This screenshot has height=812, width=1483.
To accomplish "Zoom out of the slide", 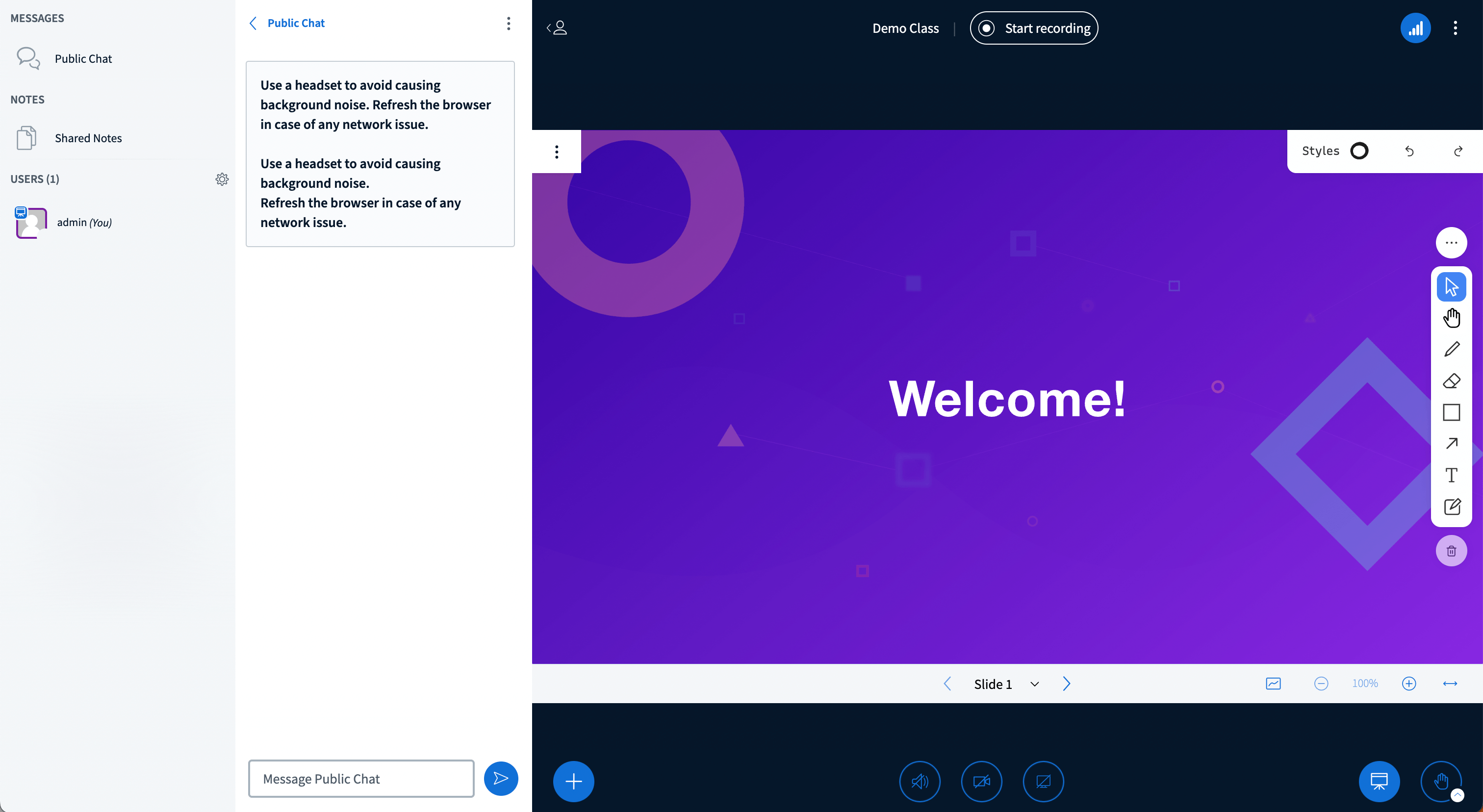I will (x=1321, y=683).
